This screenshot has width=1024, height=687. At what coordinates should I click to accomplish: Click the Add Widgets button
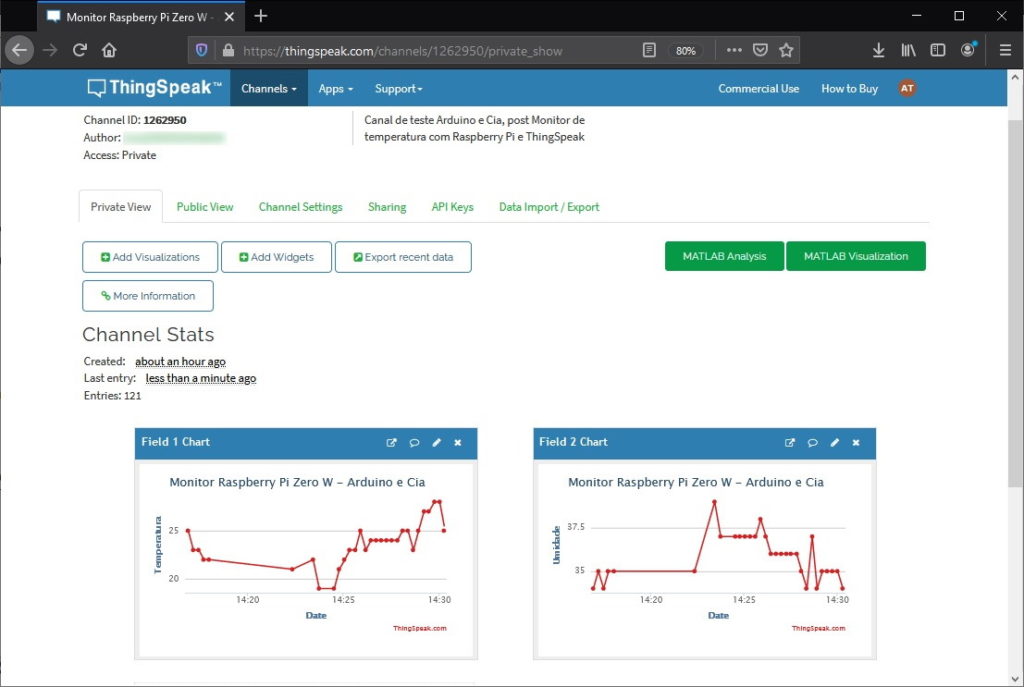[x=276, y=257]
